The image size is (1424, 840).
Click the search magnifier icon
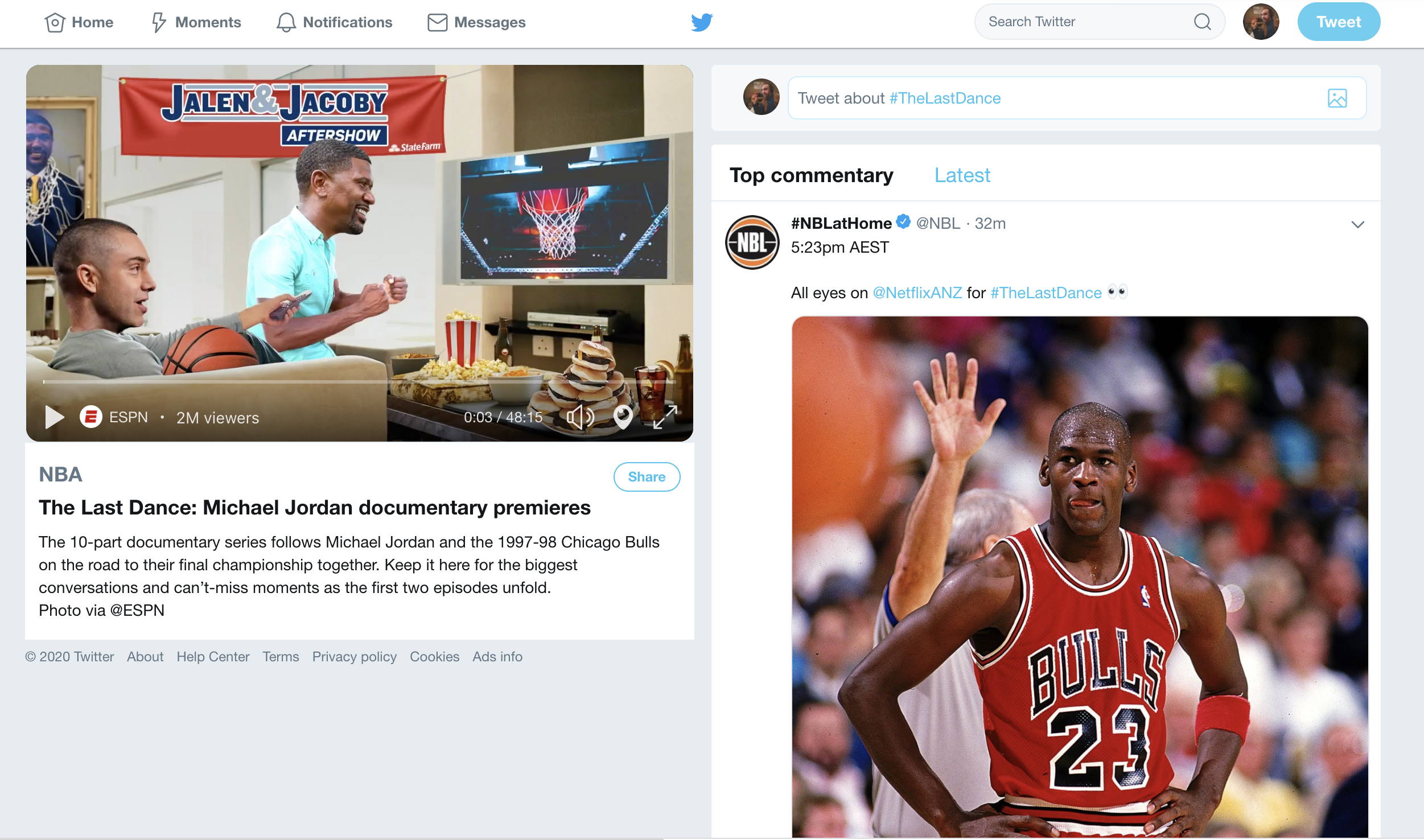click(1202, 22)
